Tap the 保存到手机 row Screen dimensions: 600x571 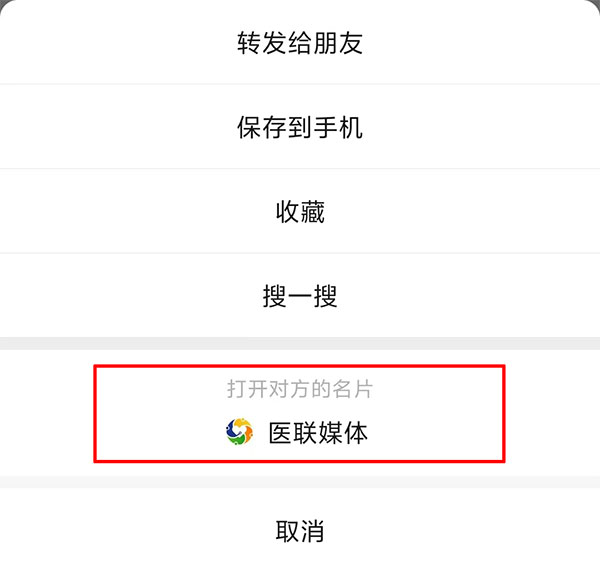300,127
